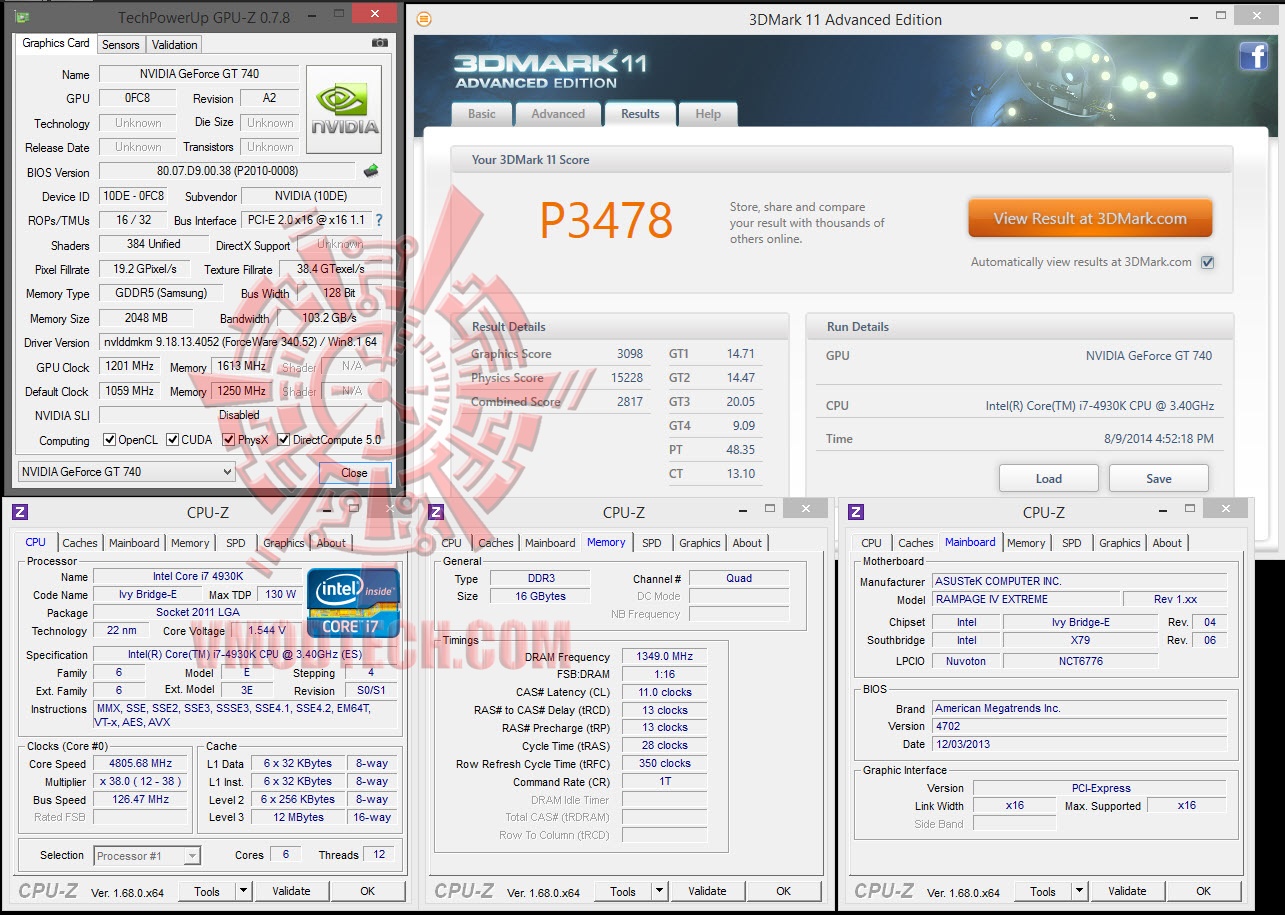Click Tools button in Mainboard CPU-Z window
The image size is (1285, 915).
(1042, 891)
